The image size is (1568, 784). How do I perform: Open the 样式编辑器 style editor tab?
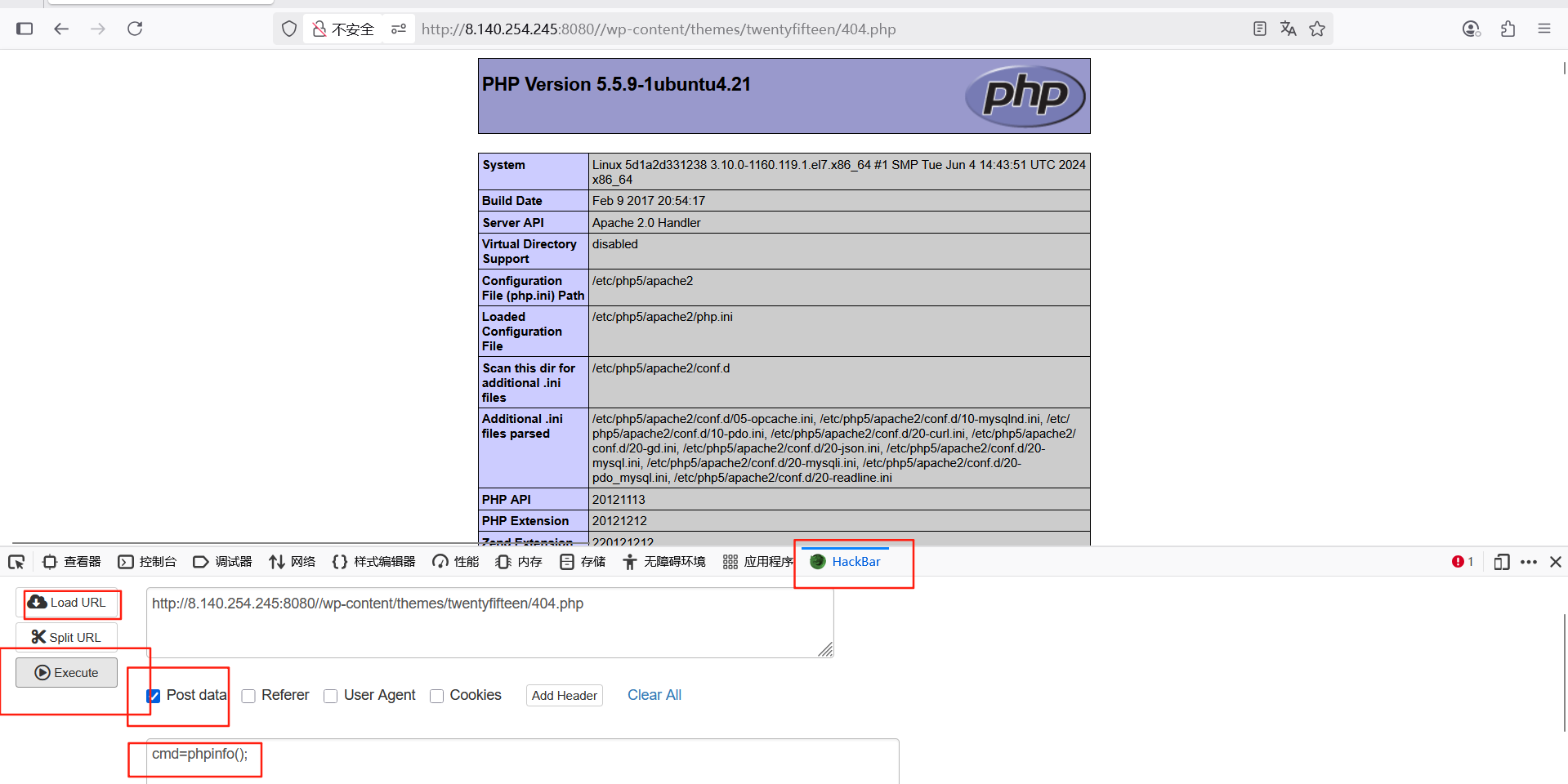click(x=374, y=562)
